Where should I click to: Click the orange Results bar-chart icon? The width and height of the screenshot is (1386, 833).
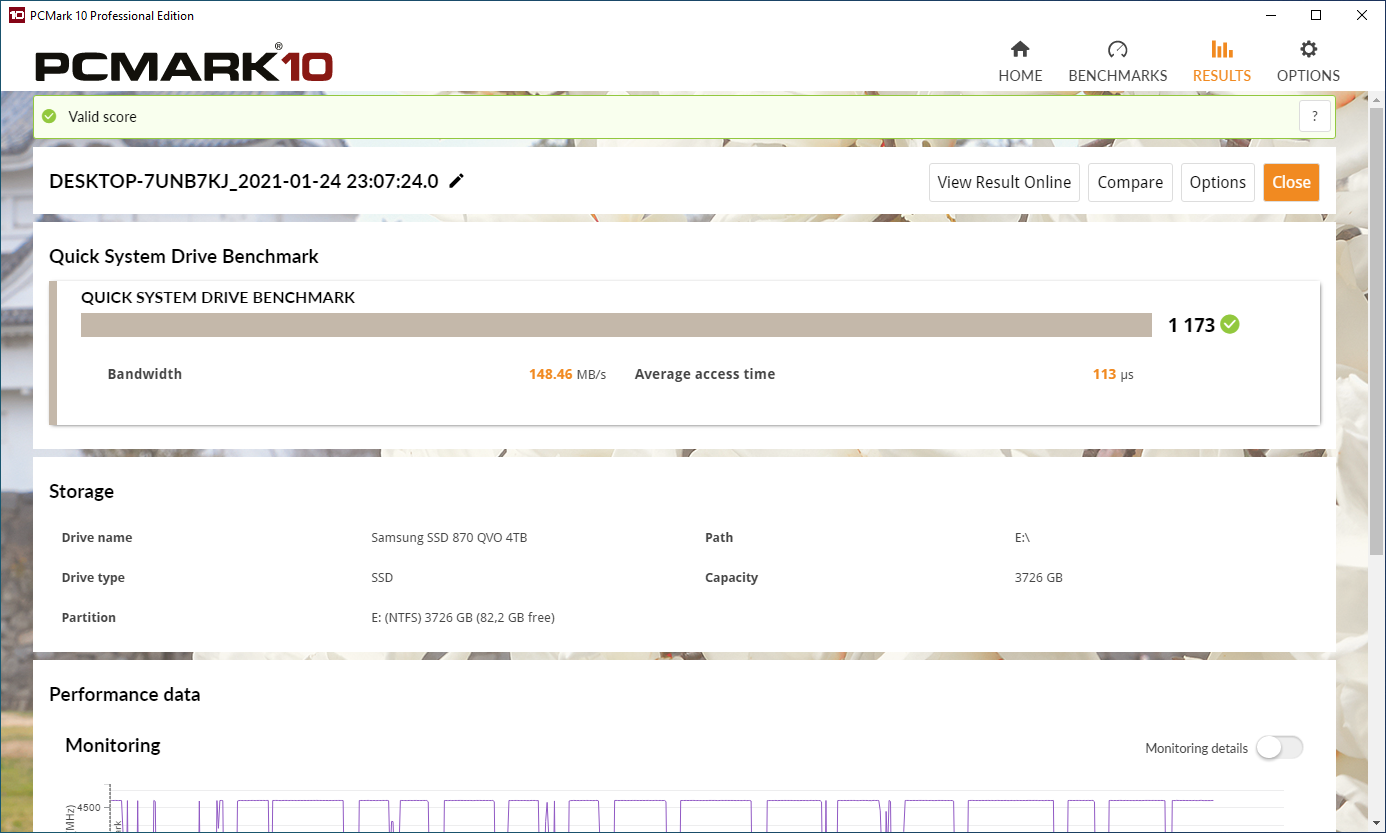[x=1221, y=48]
